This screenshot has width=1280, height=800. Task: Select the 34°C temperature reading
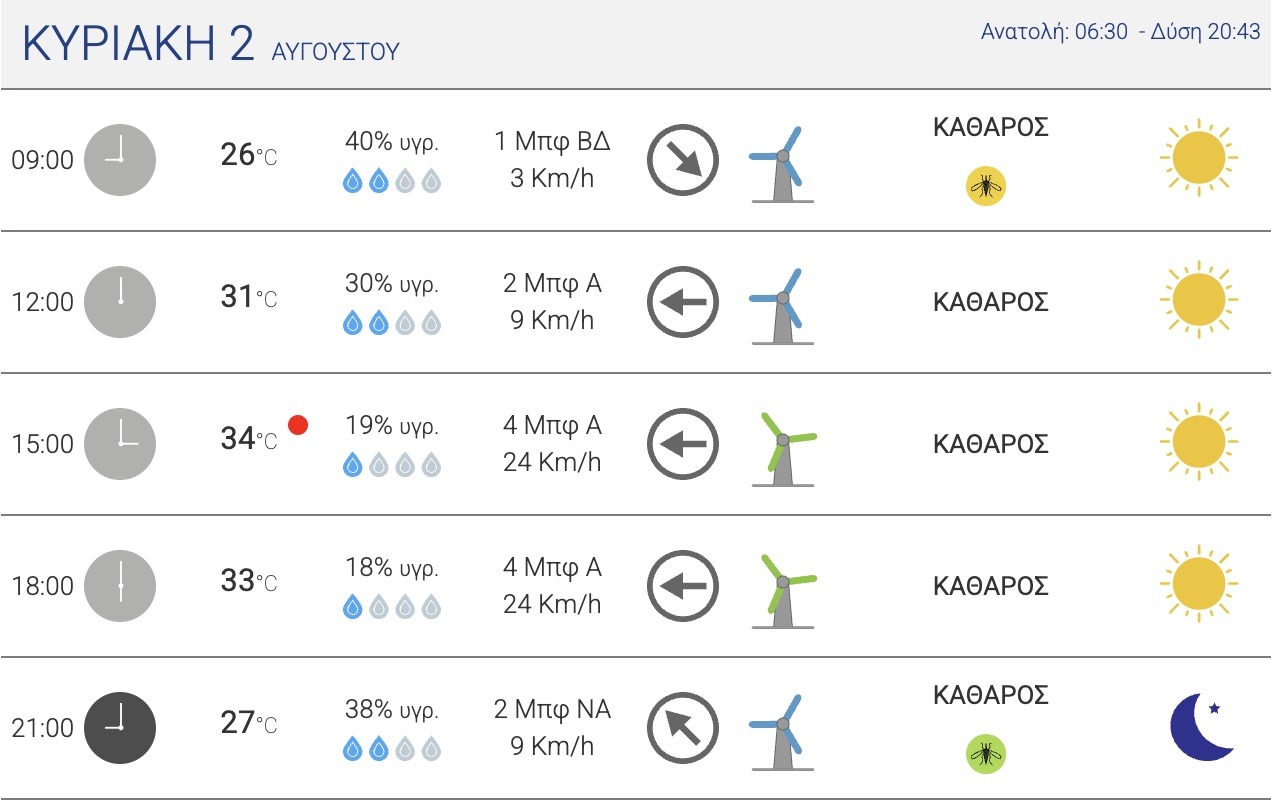pos(249,439)
